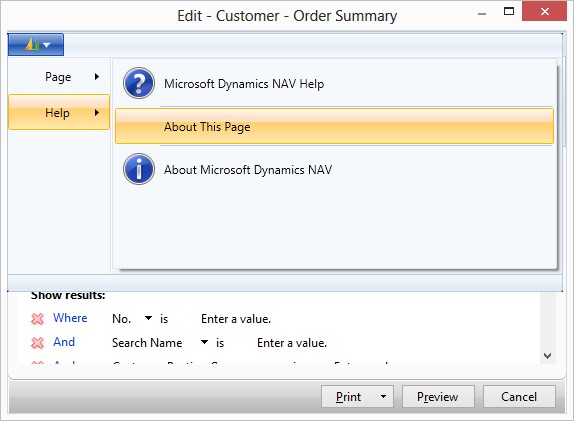Click the filter pane scroll down arrow

tap(548, 356)
